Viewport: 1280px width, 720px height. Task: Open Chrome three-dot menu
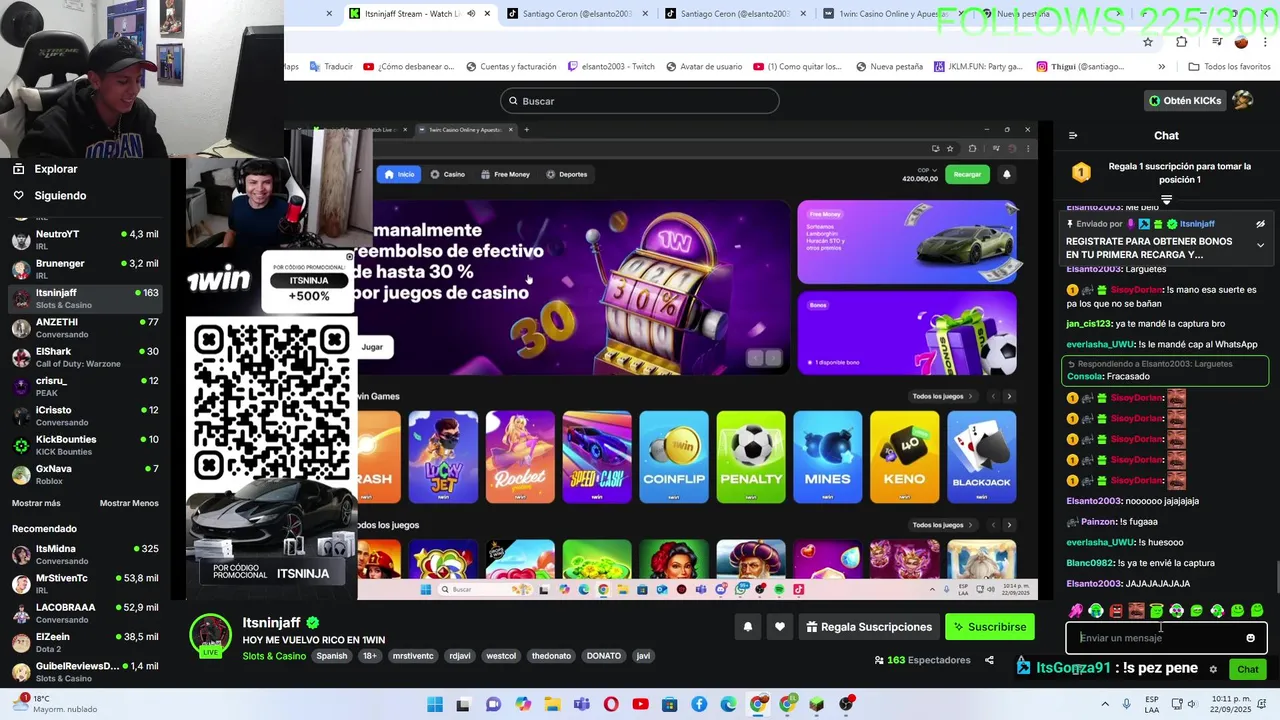pos(1266,42)
